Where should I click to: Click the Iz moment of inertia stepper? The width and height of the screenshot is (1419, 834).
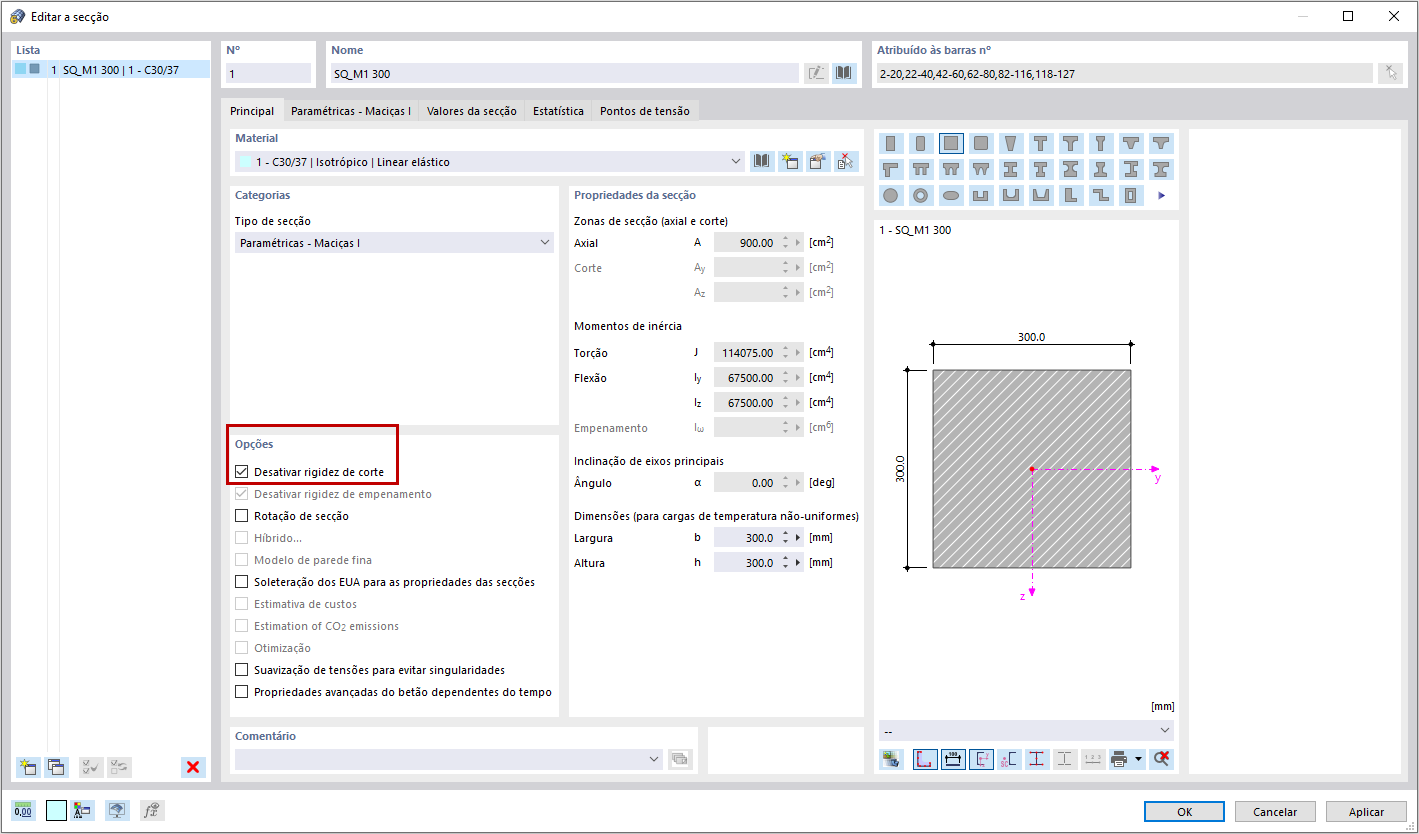[785, 403]
